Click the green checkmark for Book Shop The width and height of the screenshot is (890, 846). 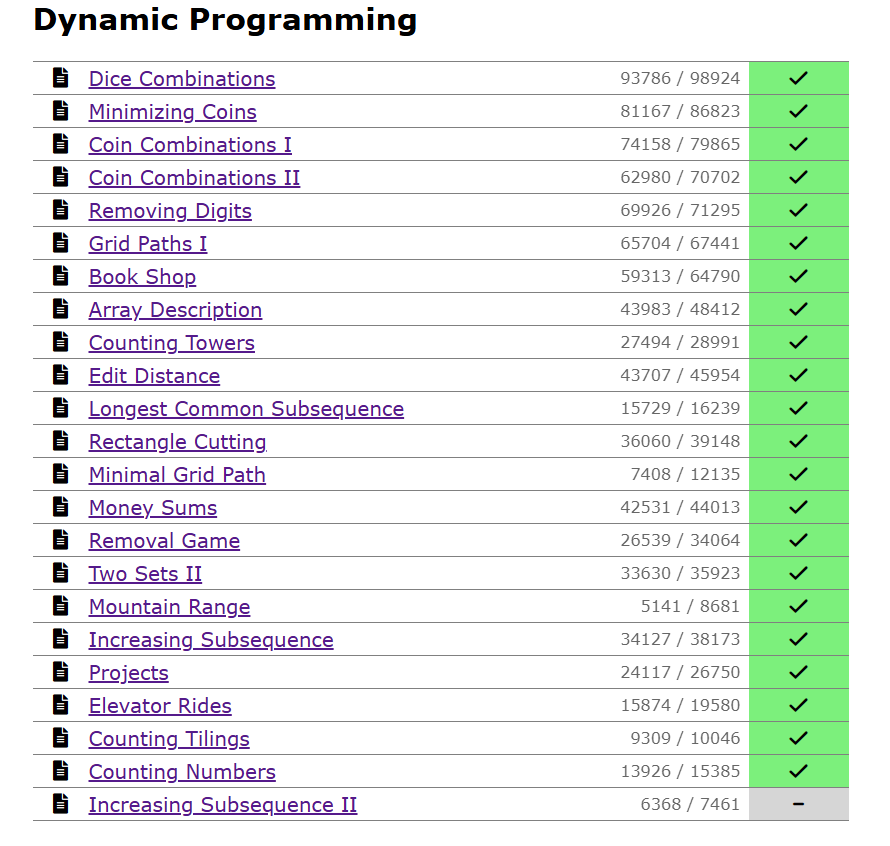(x=799, y=276)
